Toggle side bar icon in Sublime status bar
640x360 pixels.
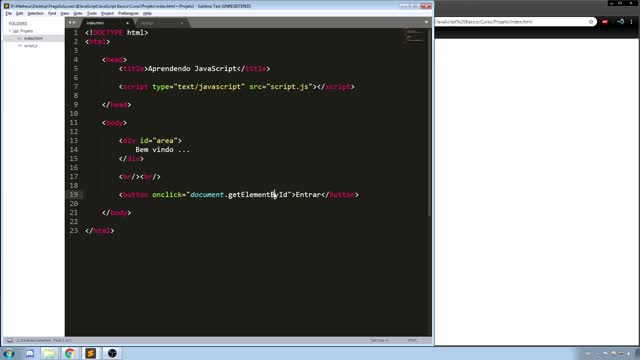pos(10,340)
